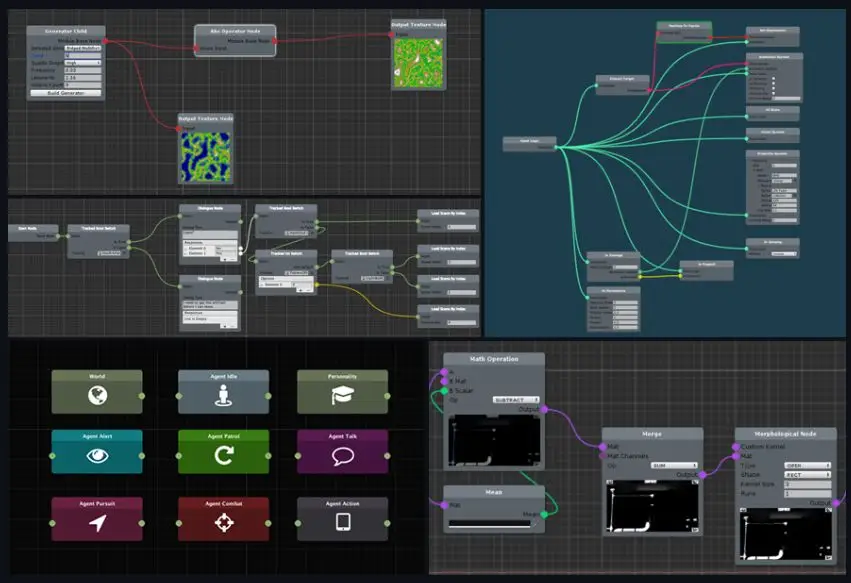Screen dimensions: 851x583
Task: Select the Abs Operator Node title
Action: 235,31
